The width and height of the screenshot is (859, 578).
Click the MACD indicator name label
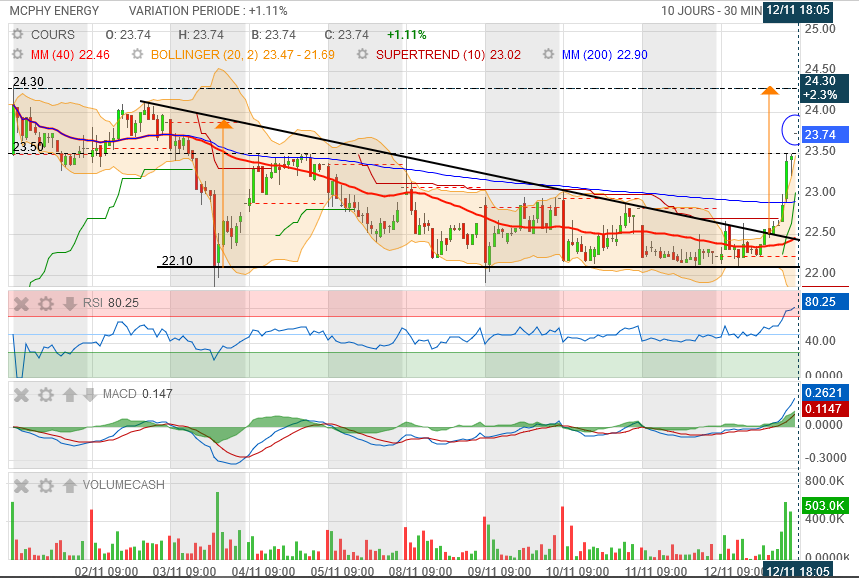119,394
